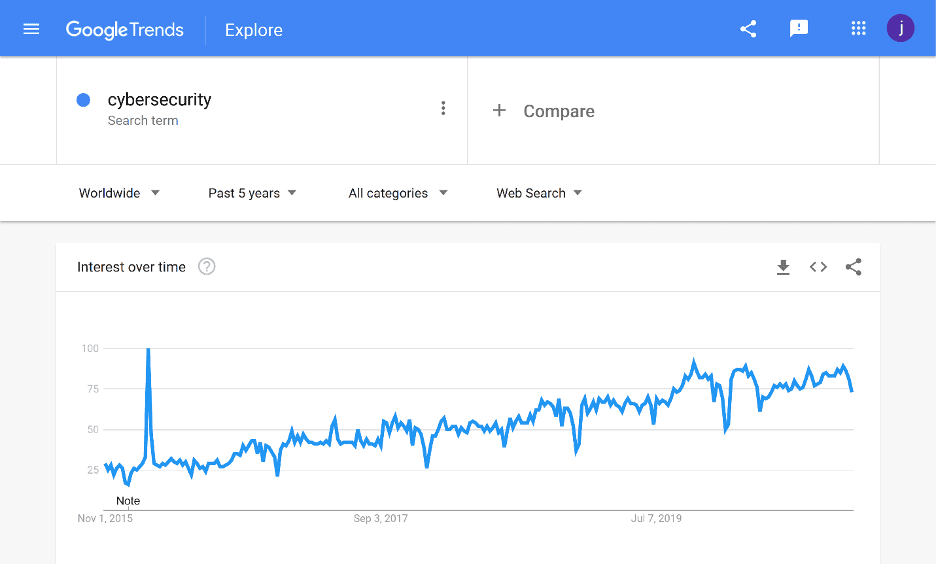Open help for Interest over time
The height and width of the screenshot is (564, 936).
point(207,266)
